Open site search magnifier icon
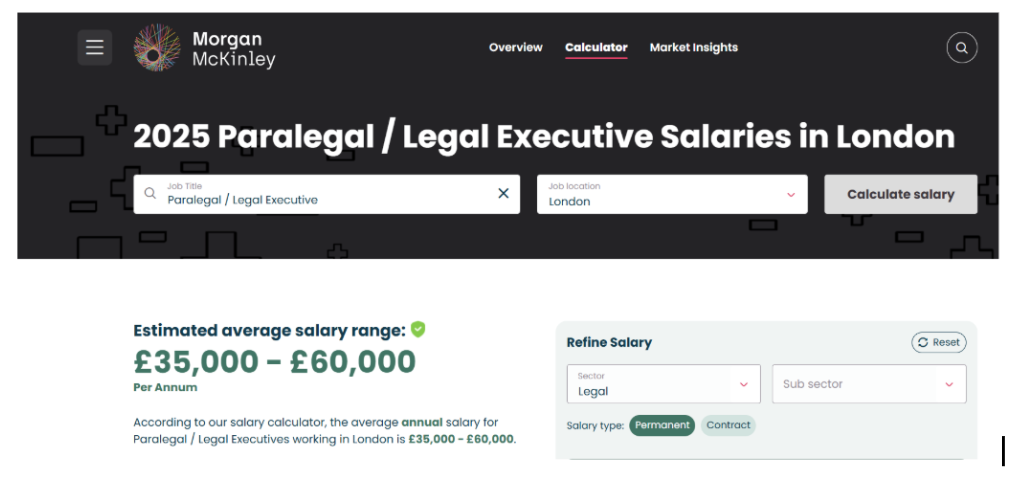This screenshot has height=480, width=1014. [x=961, y=47]
